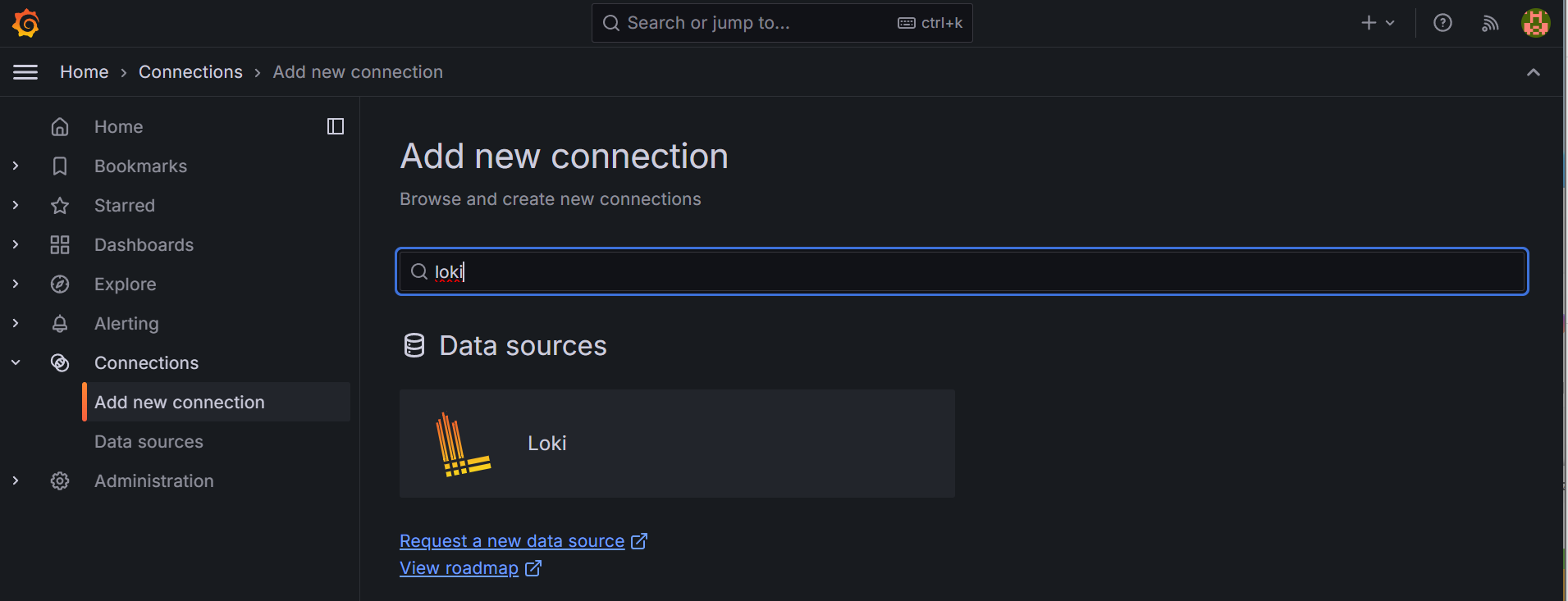The width and height of the screenshot is (1568, 601).
Task: Click the Administration gear icon
Action: click(x=60, y=480)
